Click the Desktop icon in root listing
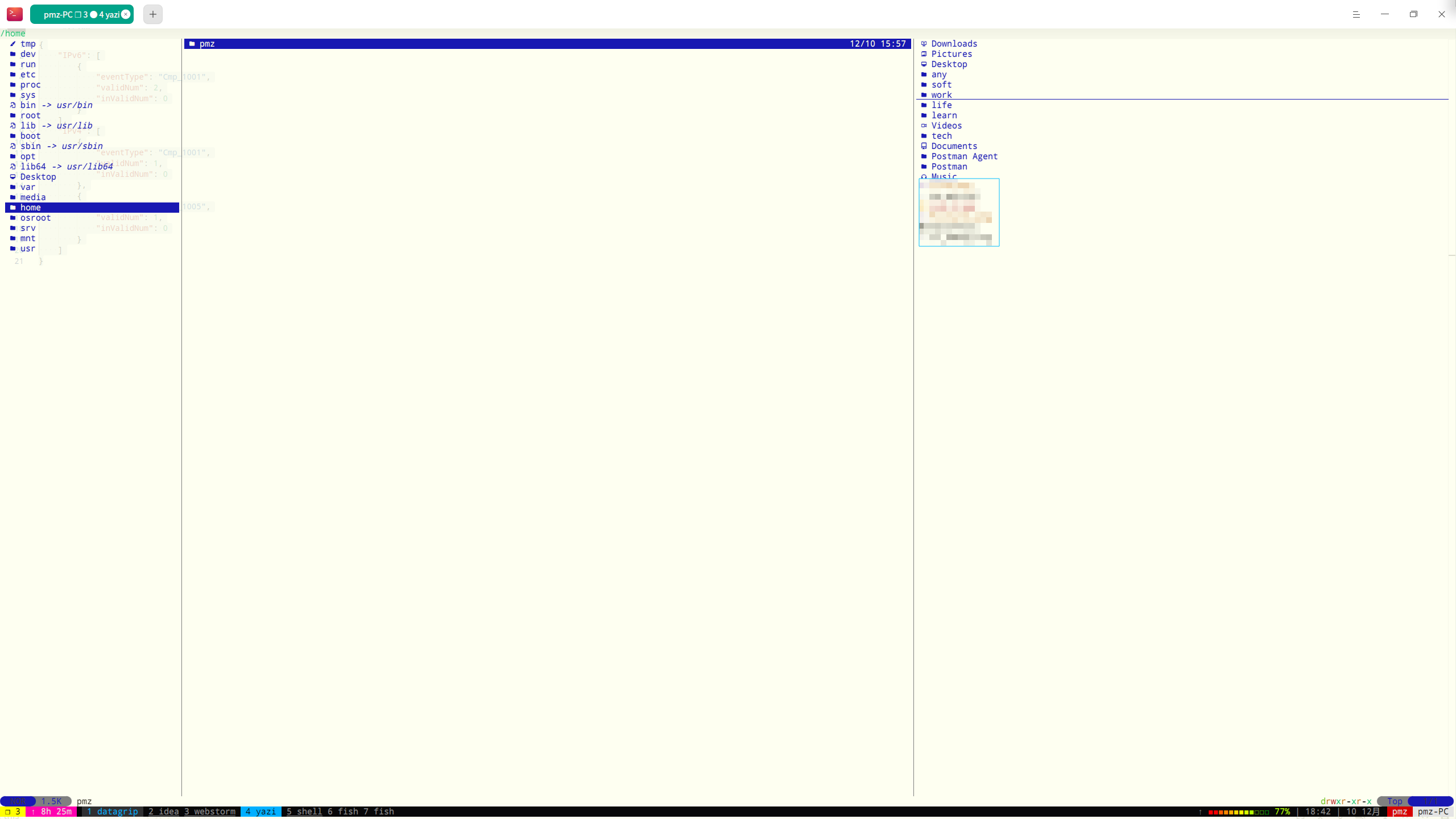Image resolution: width=1456 pixels, height=819 pixels. pos(13,177)
